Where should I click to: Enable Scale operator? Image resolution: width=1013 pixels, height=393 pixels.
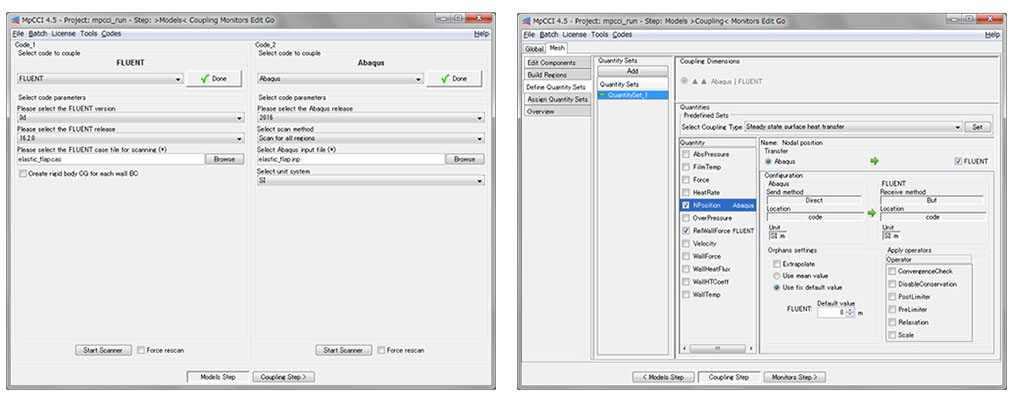[892, 335]
